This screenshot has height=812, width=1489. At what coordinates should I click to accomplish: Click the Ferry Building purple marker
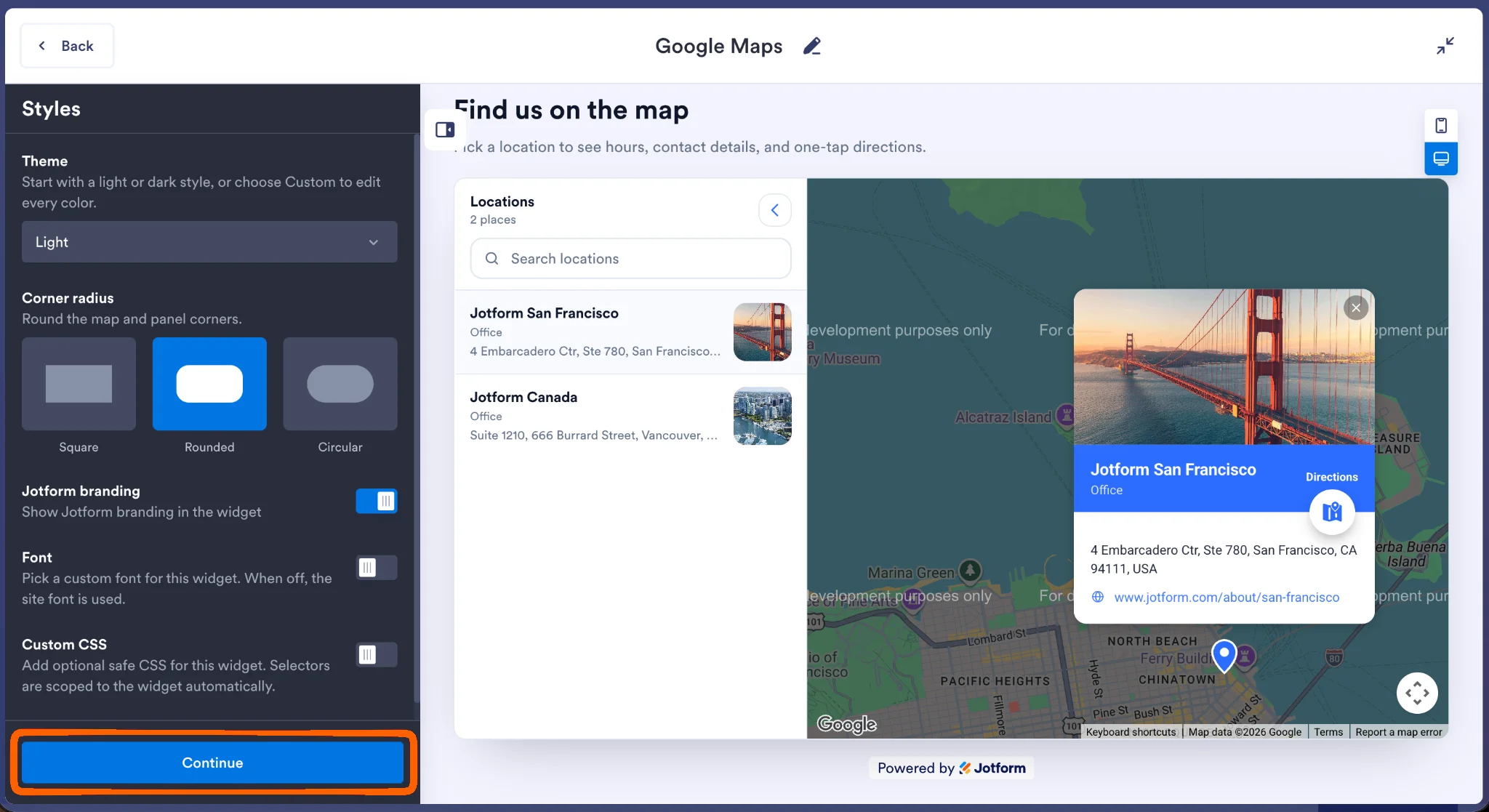[1245, 656]
